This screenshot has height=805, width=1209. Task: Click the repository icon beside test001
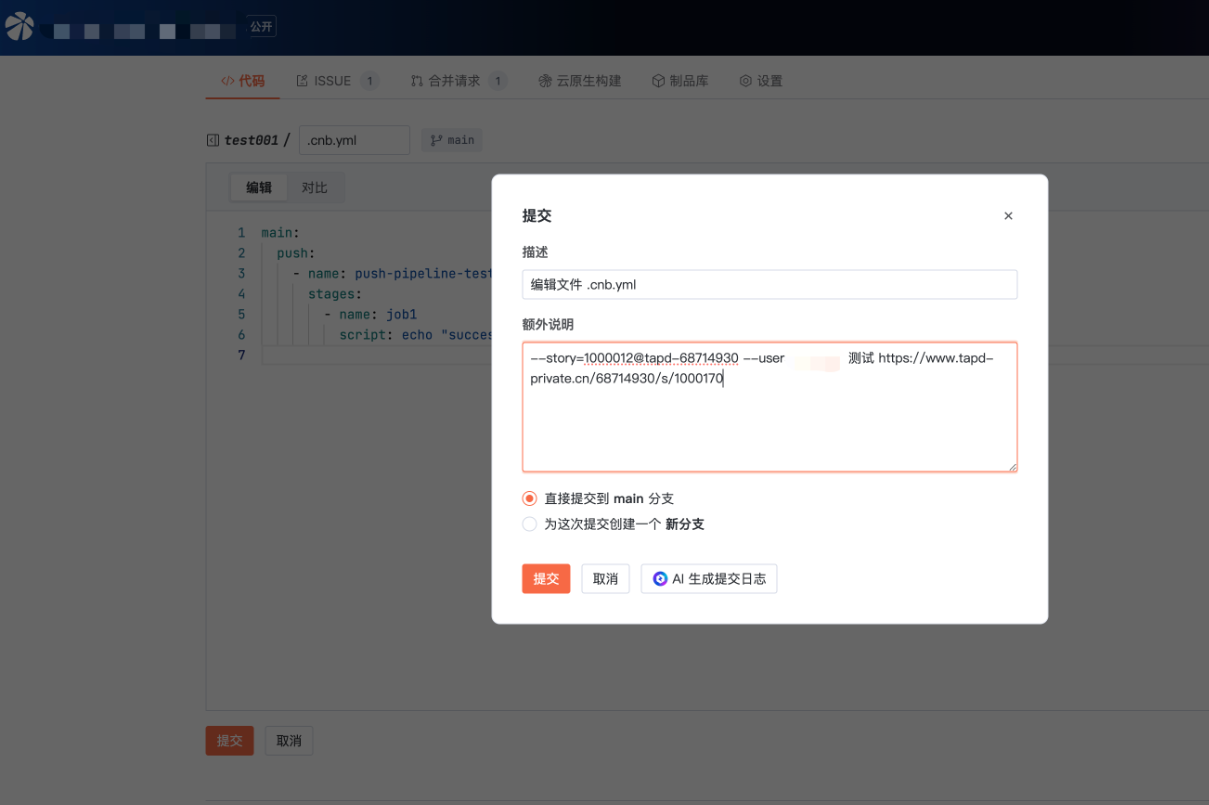click(213, 141)
